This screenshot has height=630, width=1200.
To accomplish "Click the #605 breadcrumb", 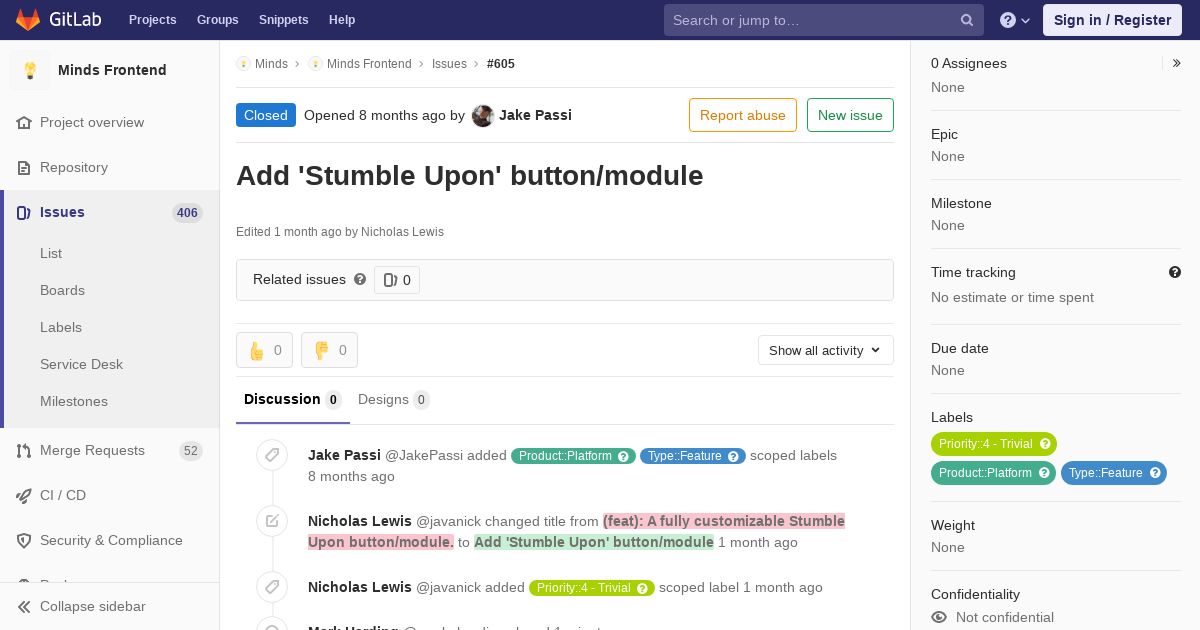I will coord(501,63).
